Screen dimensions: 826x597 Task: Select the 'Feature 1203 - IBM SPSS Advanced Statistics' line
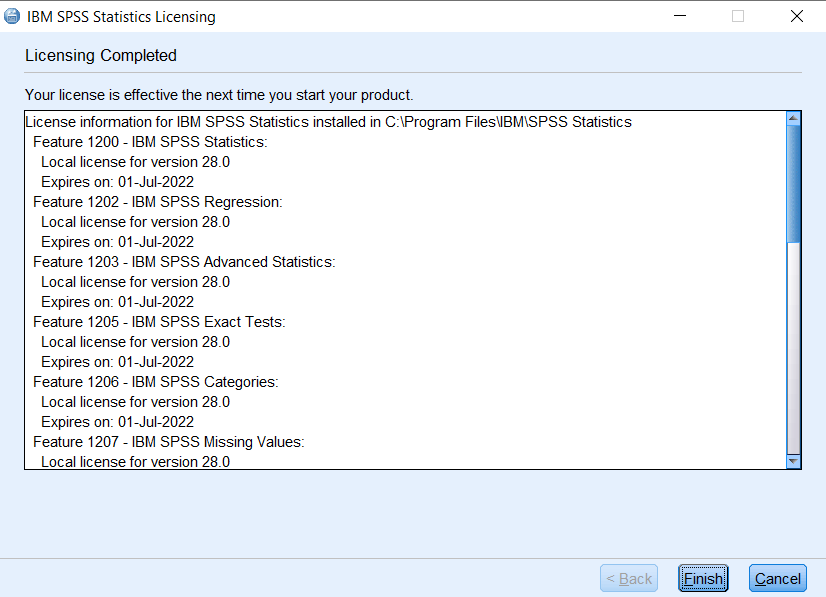184,262
